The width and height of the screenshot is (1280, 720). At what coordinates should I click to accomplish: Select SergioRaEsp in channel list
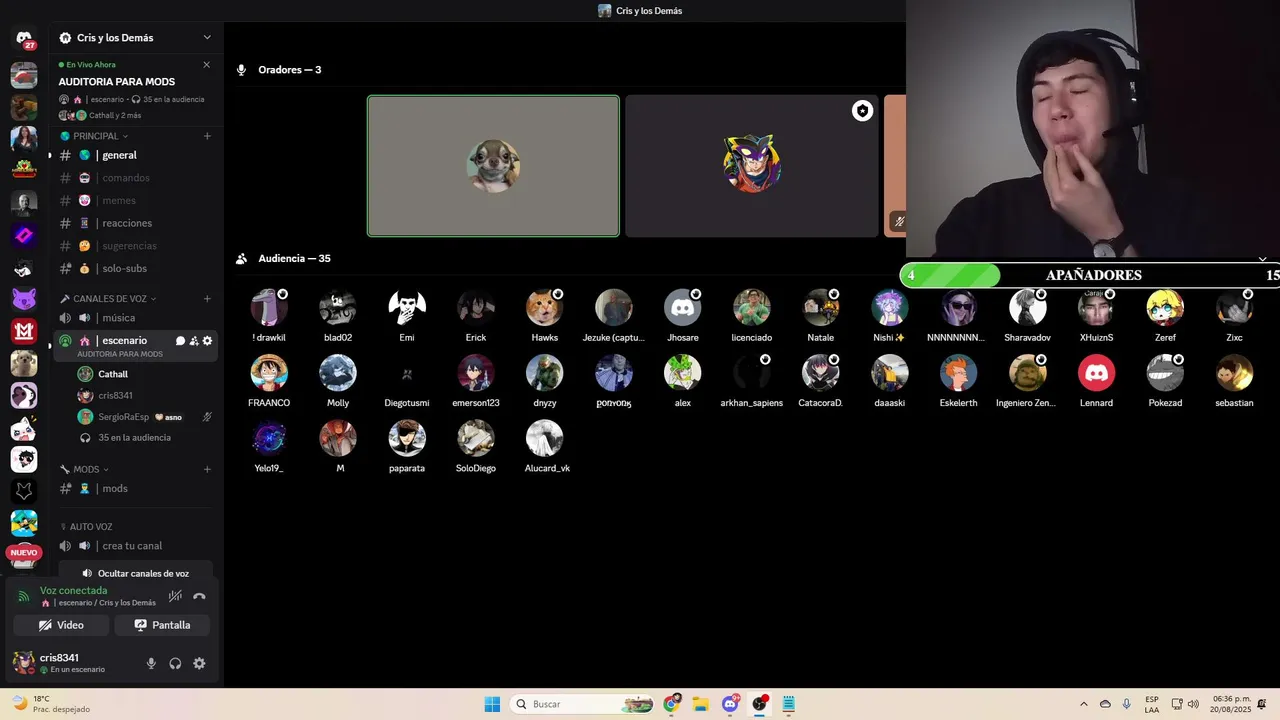(135, 417)
